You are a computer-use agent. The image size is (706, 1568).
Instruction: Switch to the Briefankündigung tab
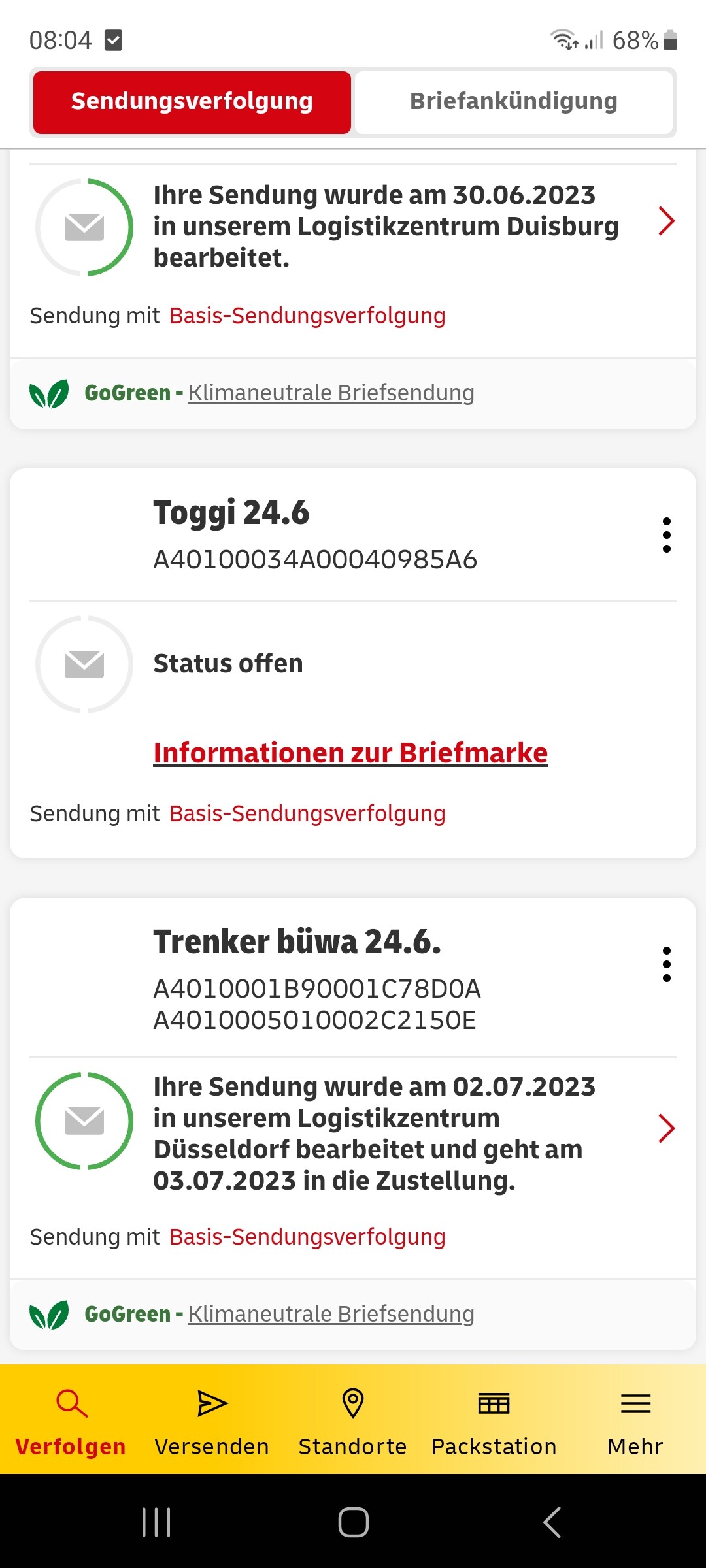pos(514,102)
